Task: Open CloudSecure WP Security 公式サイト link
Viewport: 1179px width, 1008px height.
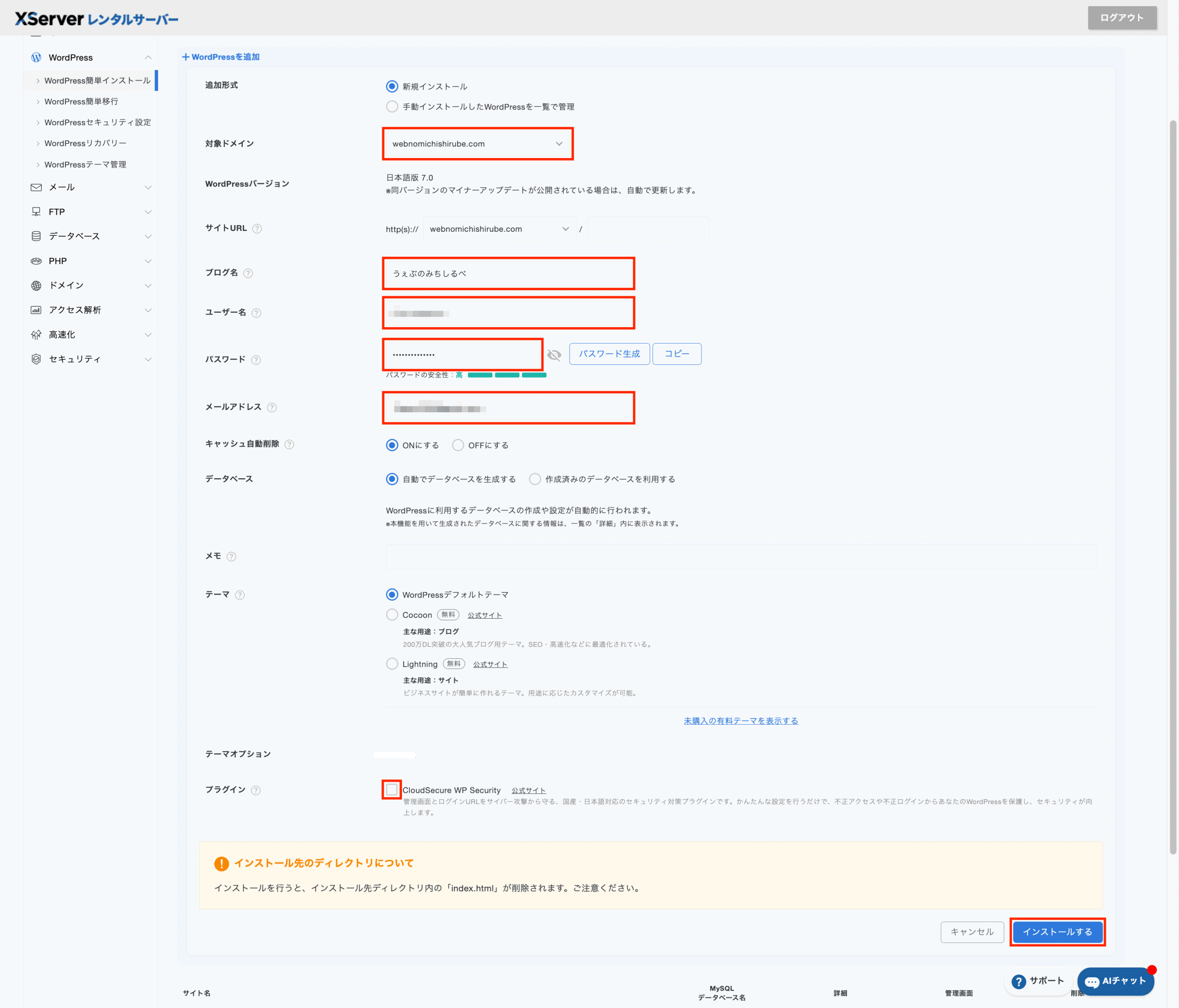Action: click(x=529, y=791)
